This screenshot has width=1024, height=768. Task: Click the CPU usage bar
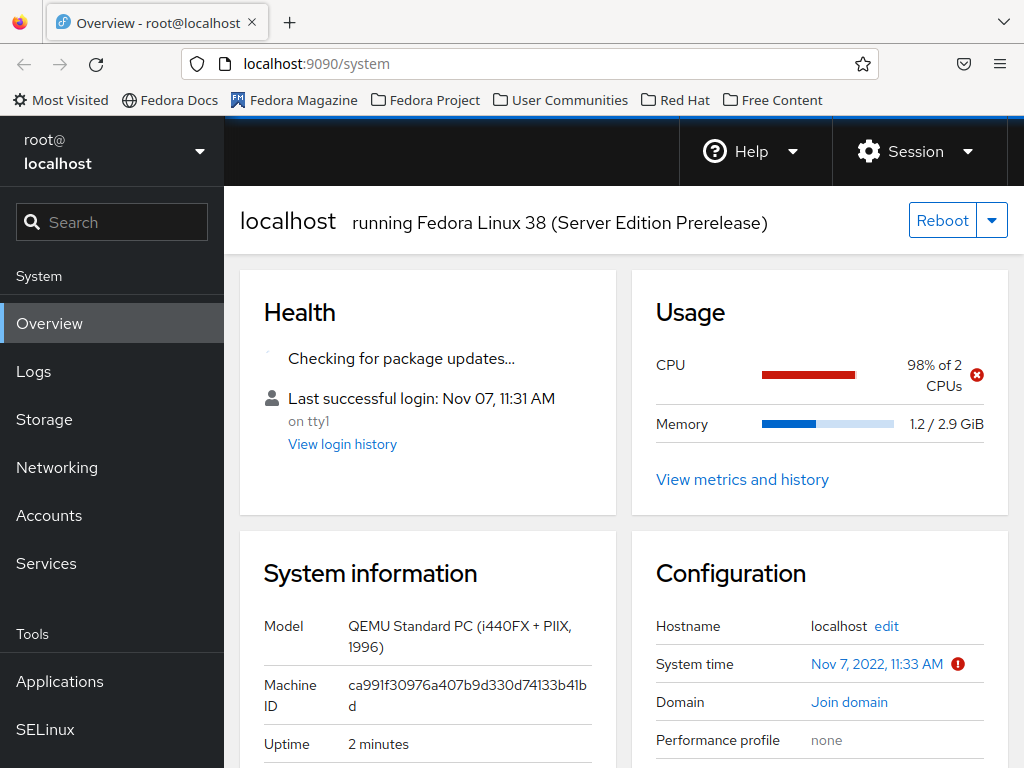(x=809, y=375)
